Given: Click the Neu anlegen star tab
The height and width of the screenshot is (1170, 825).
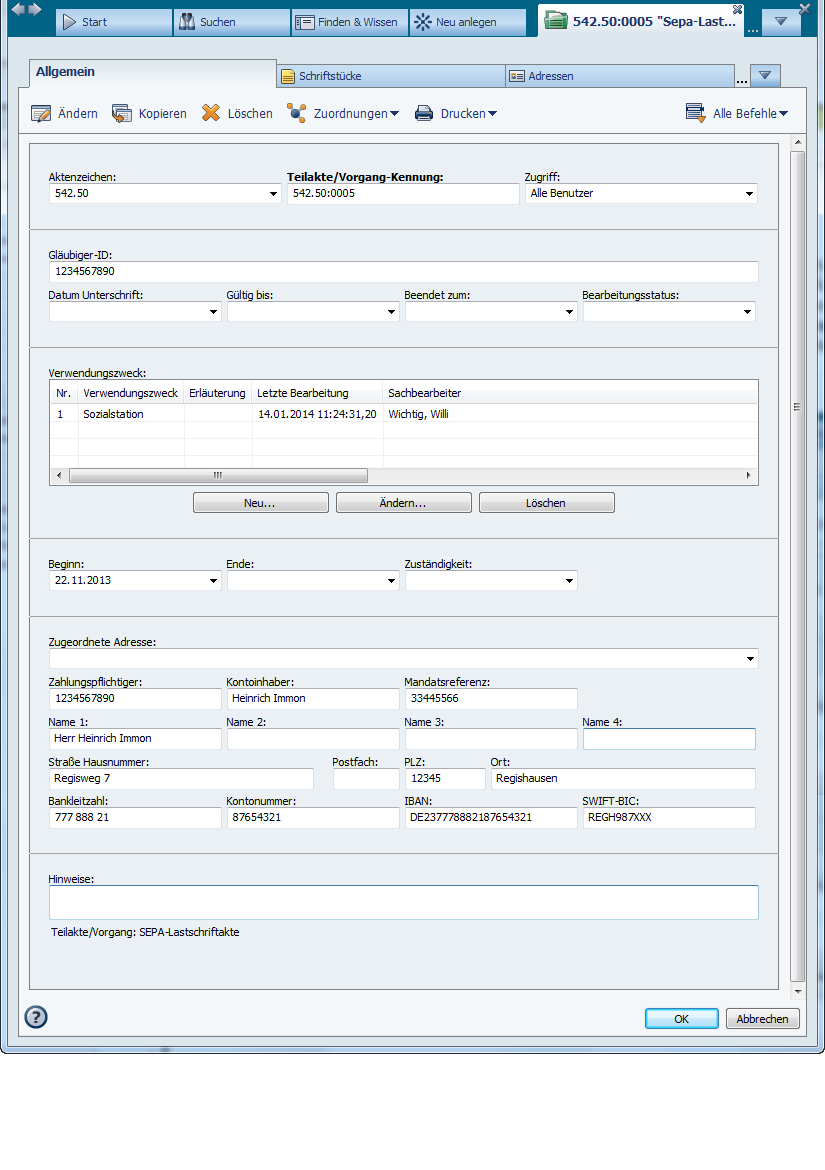Looking at the screenshot, I should click(x=467, y=22).
